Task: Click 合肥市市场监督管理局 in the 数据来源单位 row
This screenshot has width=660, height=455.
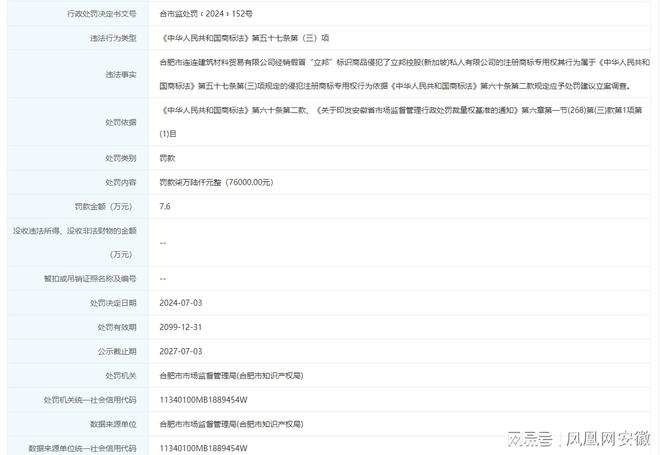Action: pos(232,424)
